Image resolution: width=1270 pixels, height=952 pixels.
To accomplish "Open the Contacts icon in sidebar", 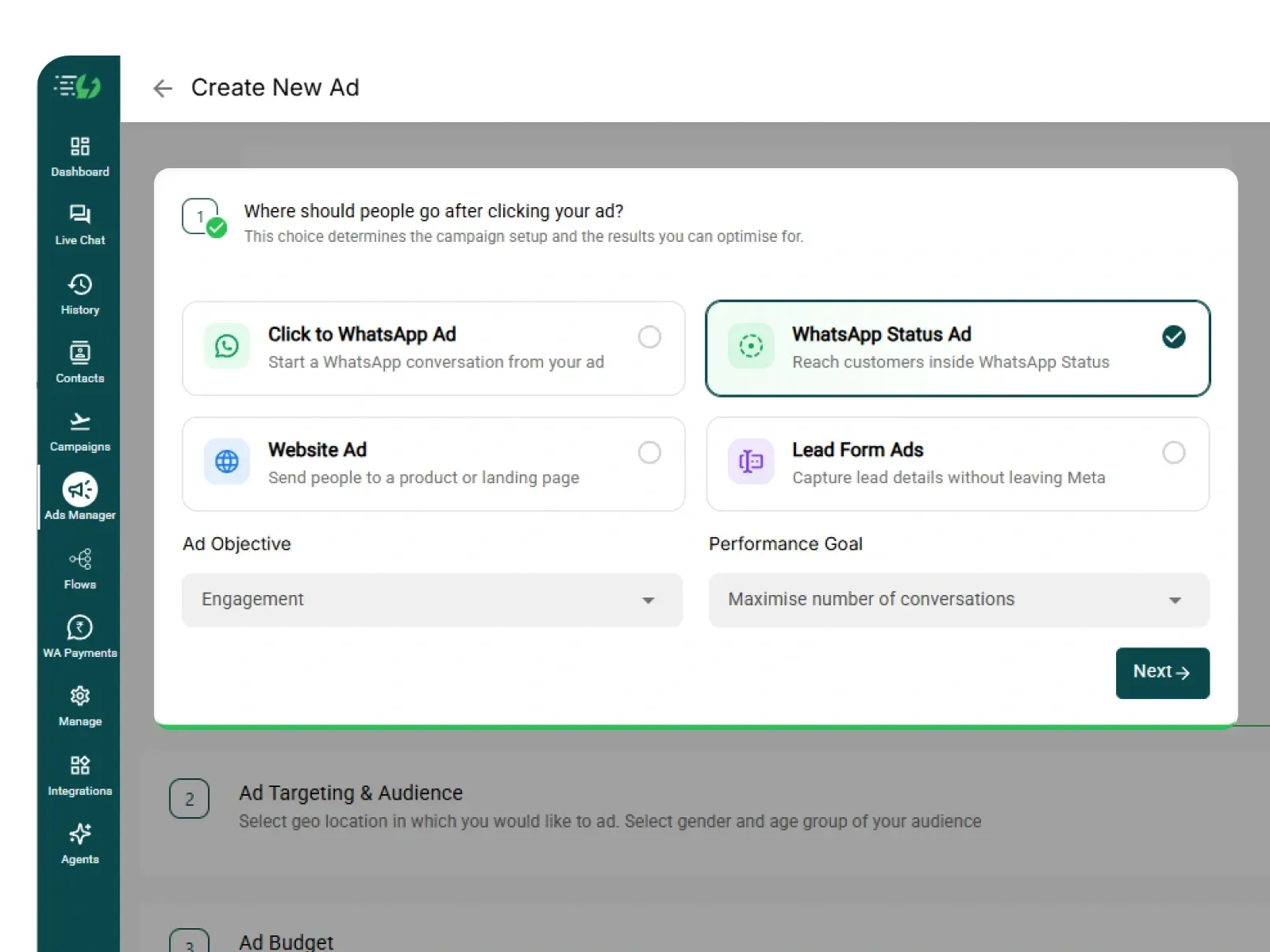I will [x=80, y=352].
